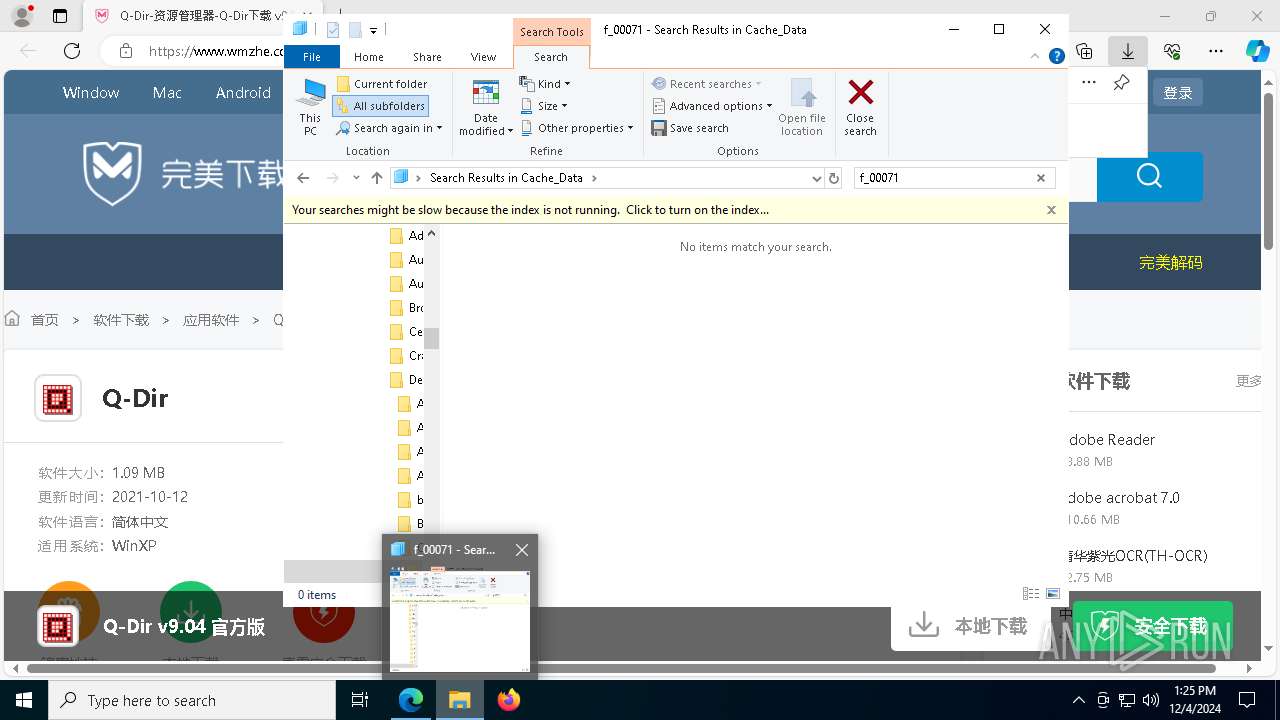Select the 'De' folder in navigation tree
Image resolution: width=1280 pixels, height=720 pixels.
click(406, 380)
